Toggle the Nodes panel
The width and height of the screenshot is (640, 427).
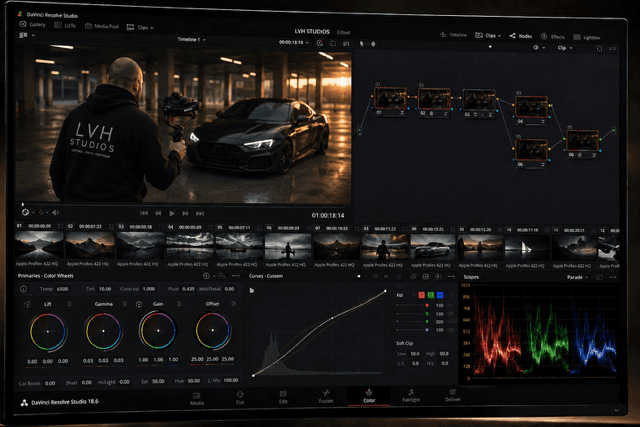[x=521, y=36]
